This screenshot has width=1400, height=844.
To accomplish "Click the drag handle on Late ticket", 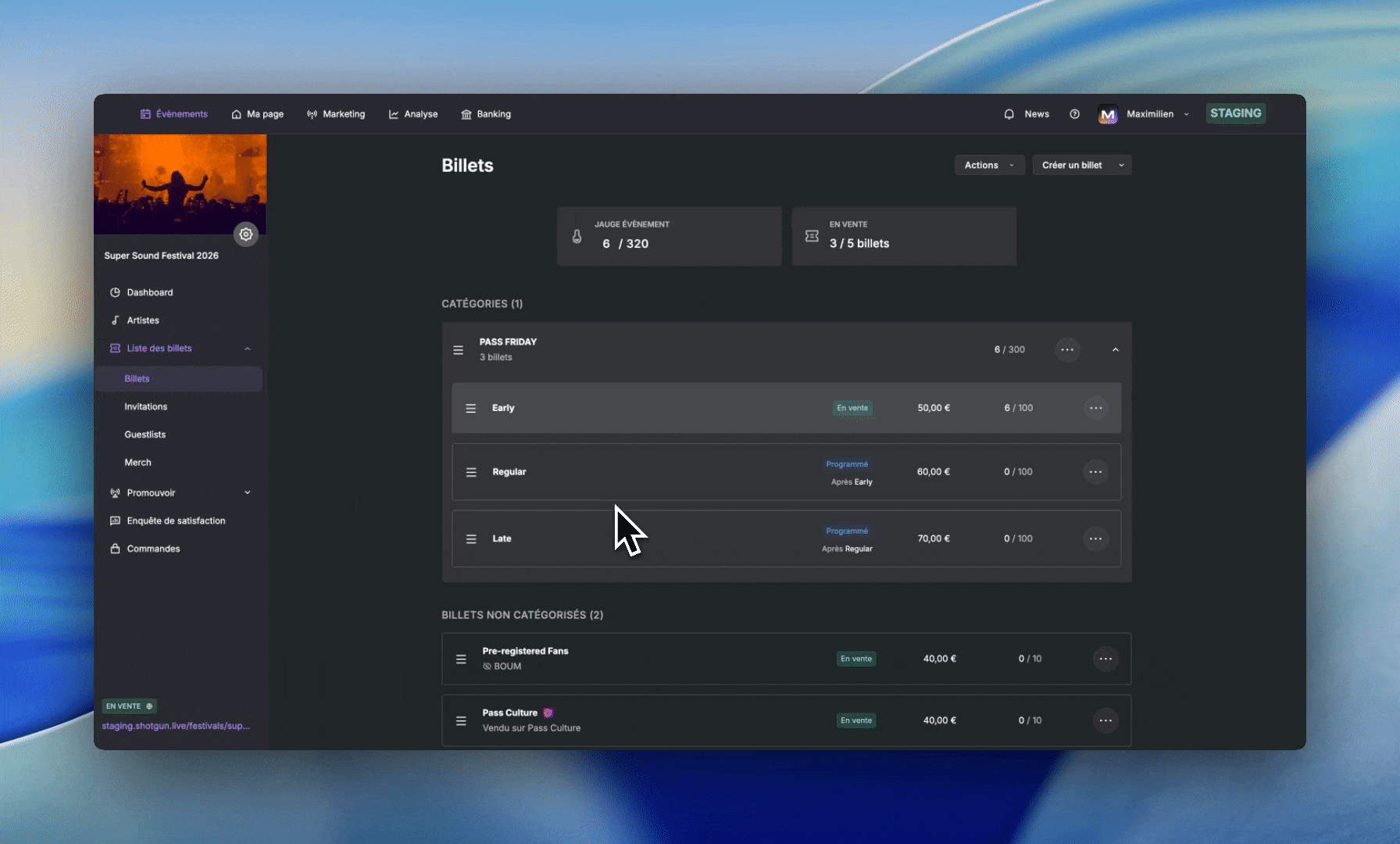I will click(471, 539).
